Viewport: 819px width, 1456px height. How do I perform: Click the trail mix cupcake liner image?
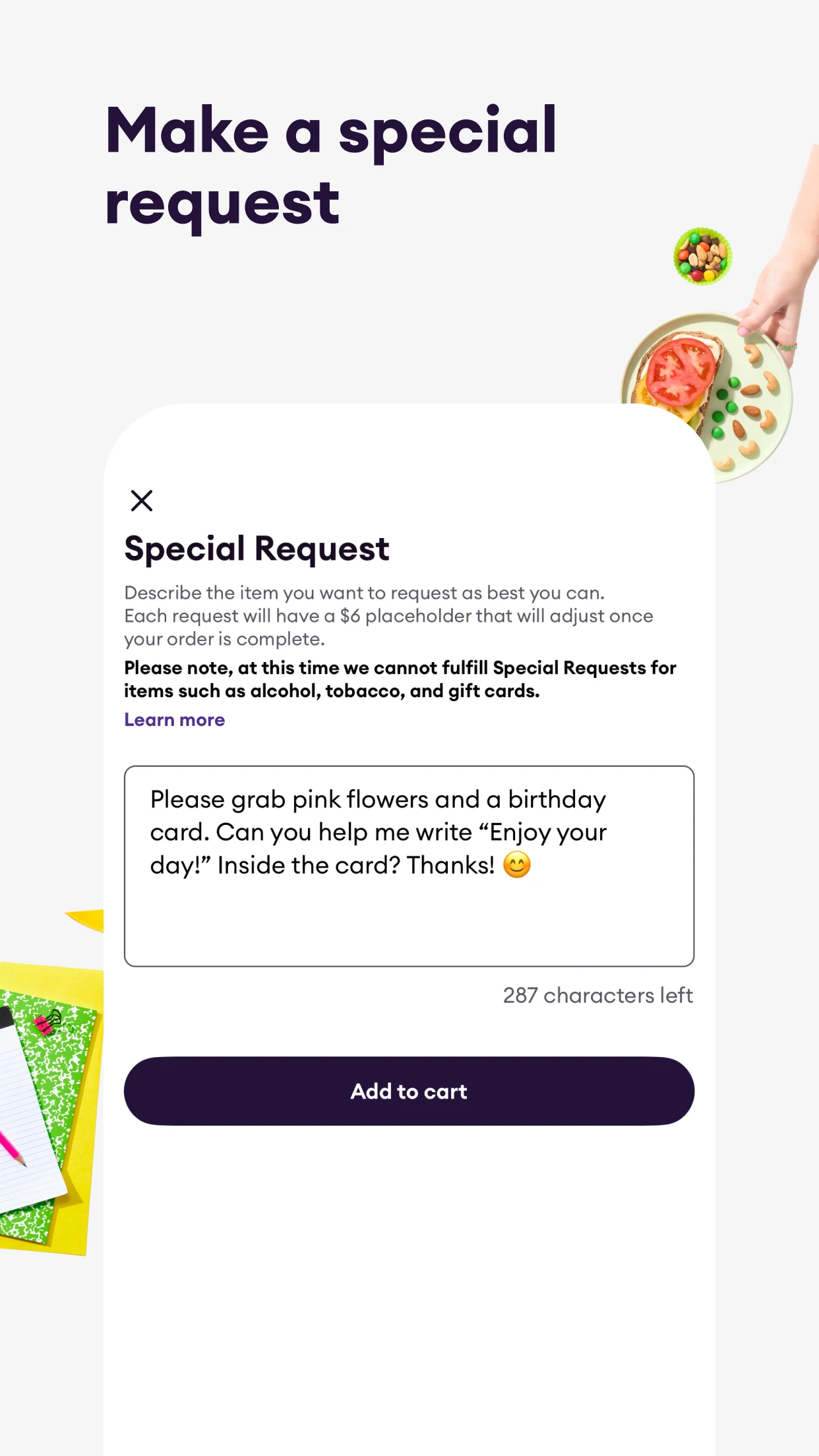point(702,257)
